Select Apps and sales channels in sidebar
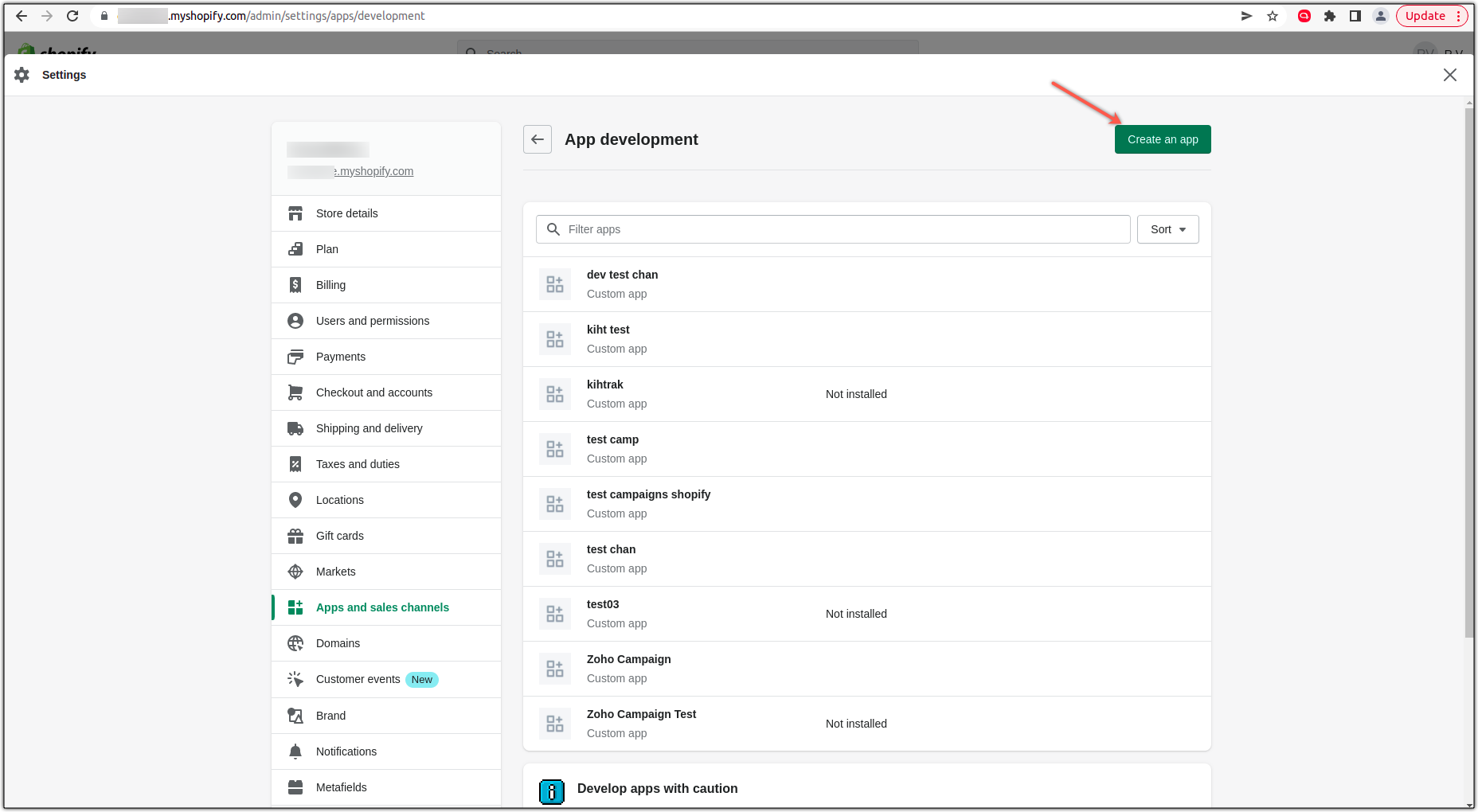This screenshot has height=812, width=1478. click(382, 607)
